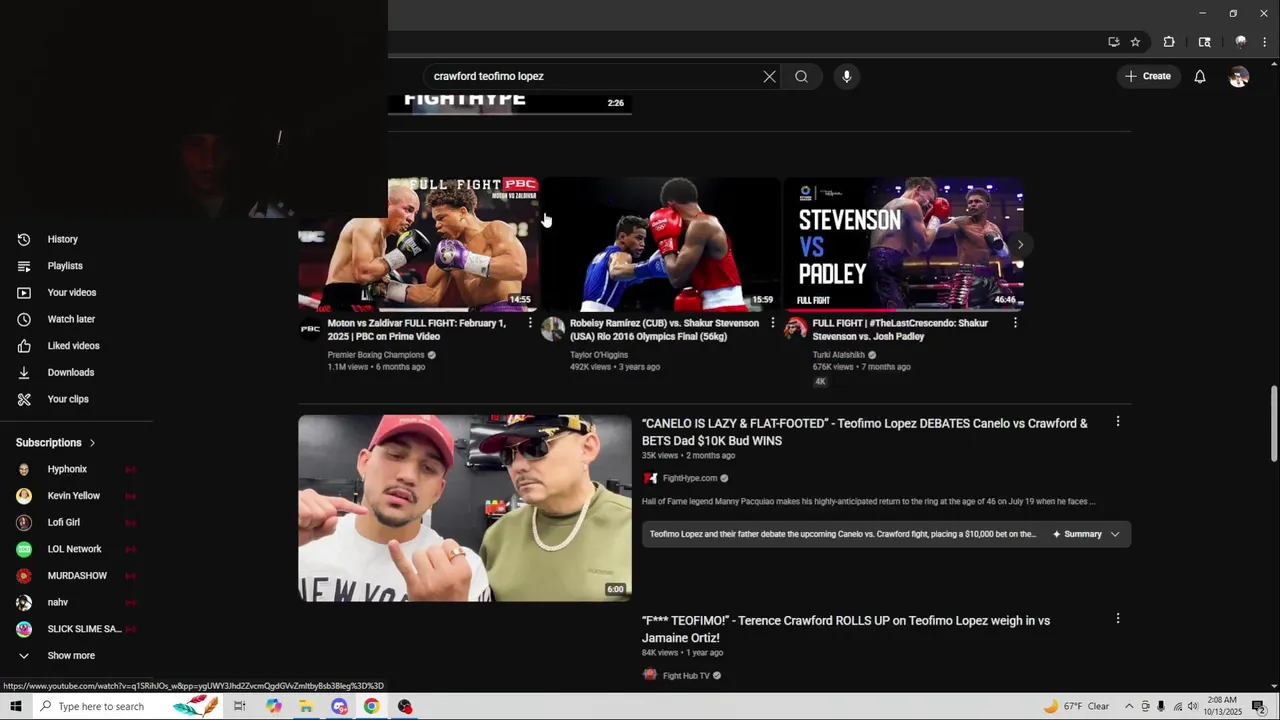Click the search magnifier button
Viewport: 1280px width, 720px height.
801,76
